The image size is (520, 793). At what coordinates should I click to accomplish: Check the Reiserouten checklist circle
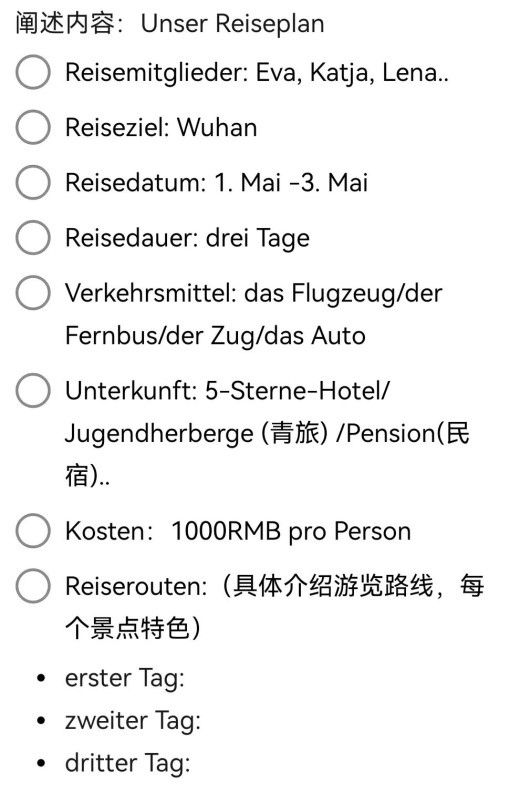33,586
